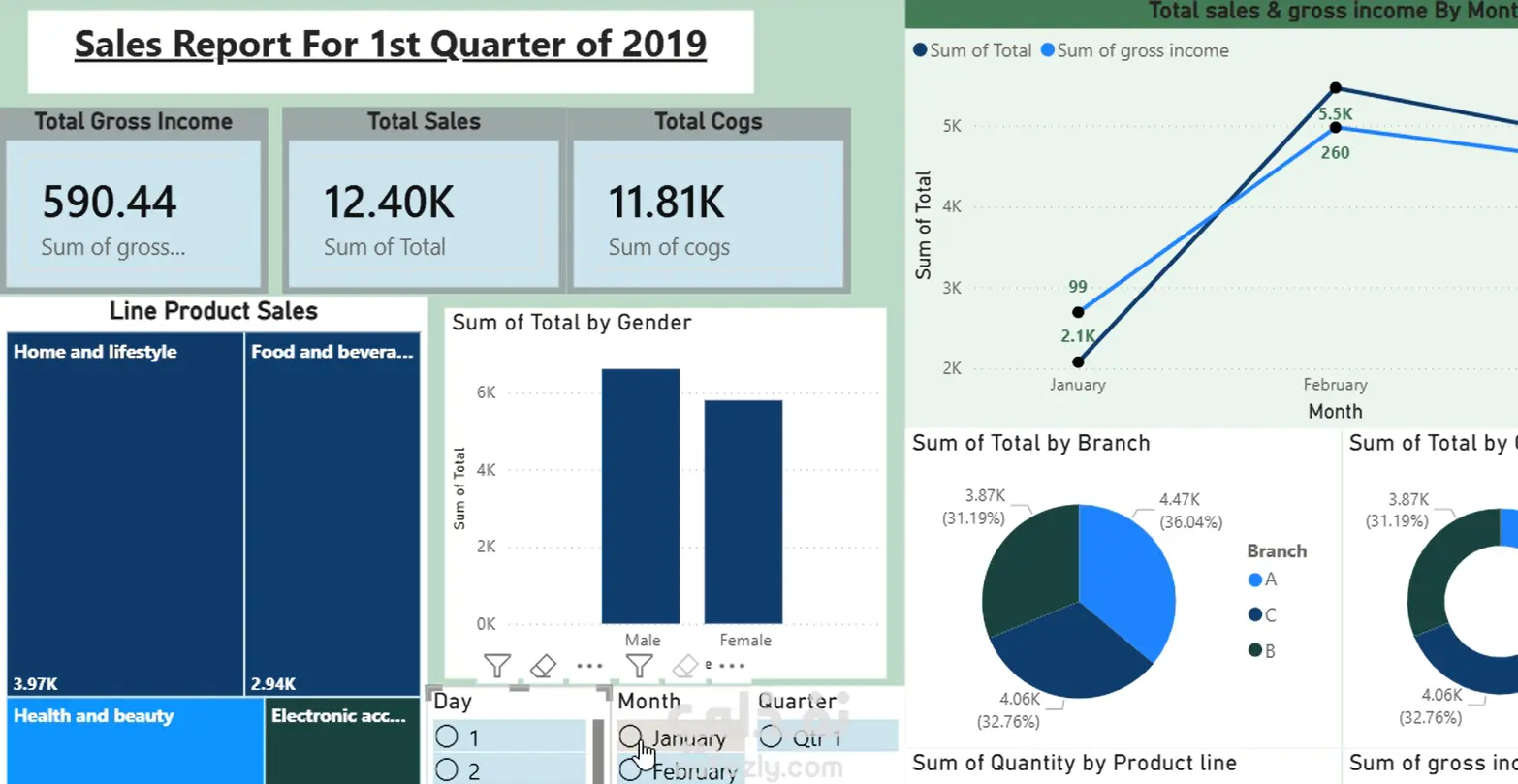Select Branch A in the pie legend
Screen dimensions: 1518x784
tap(1263, 580)
